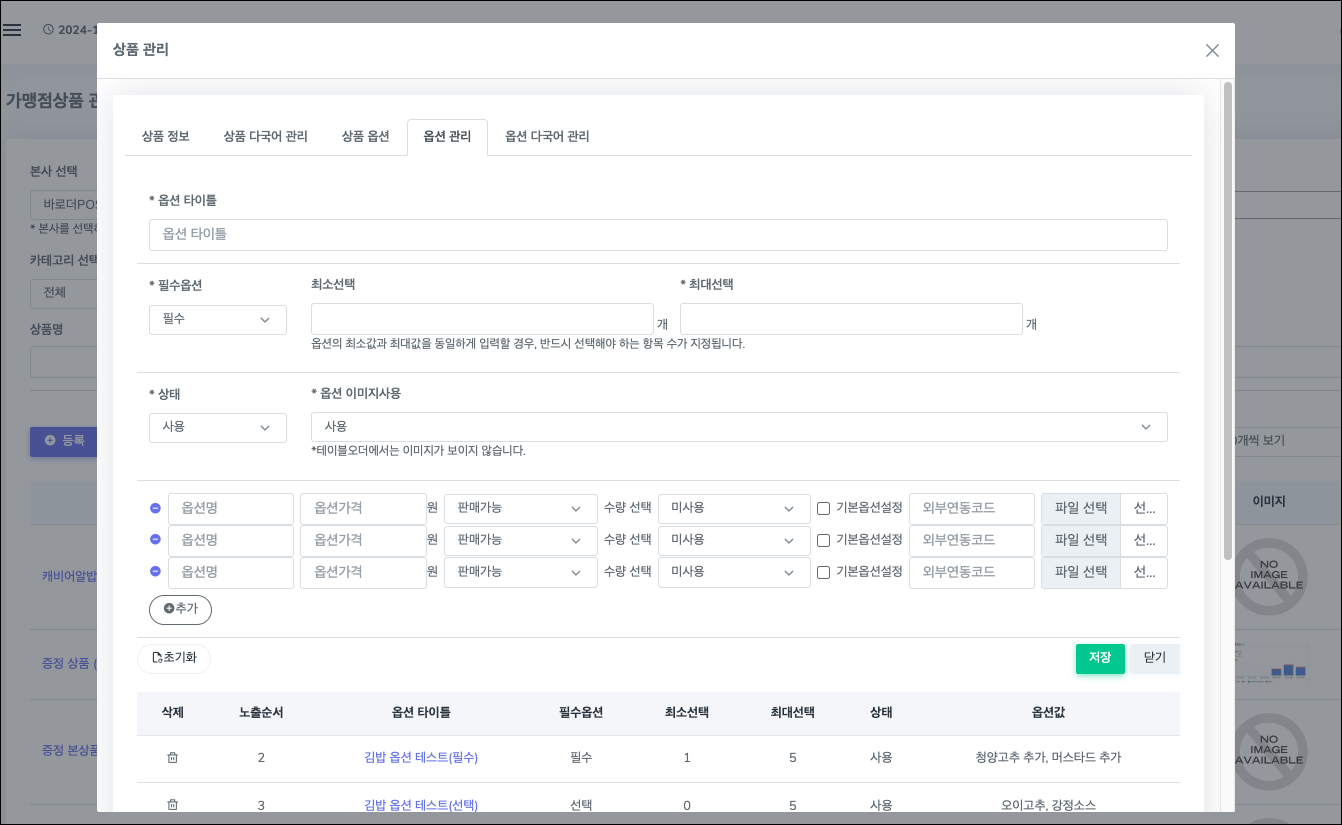Open the 김밥 옵션 테스트(필수) link

421,758
